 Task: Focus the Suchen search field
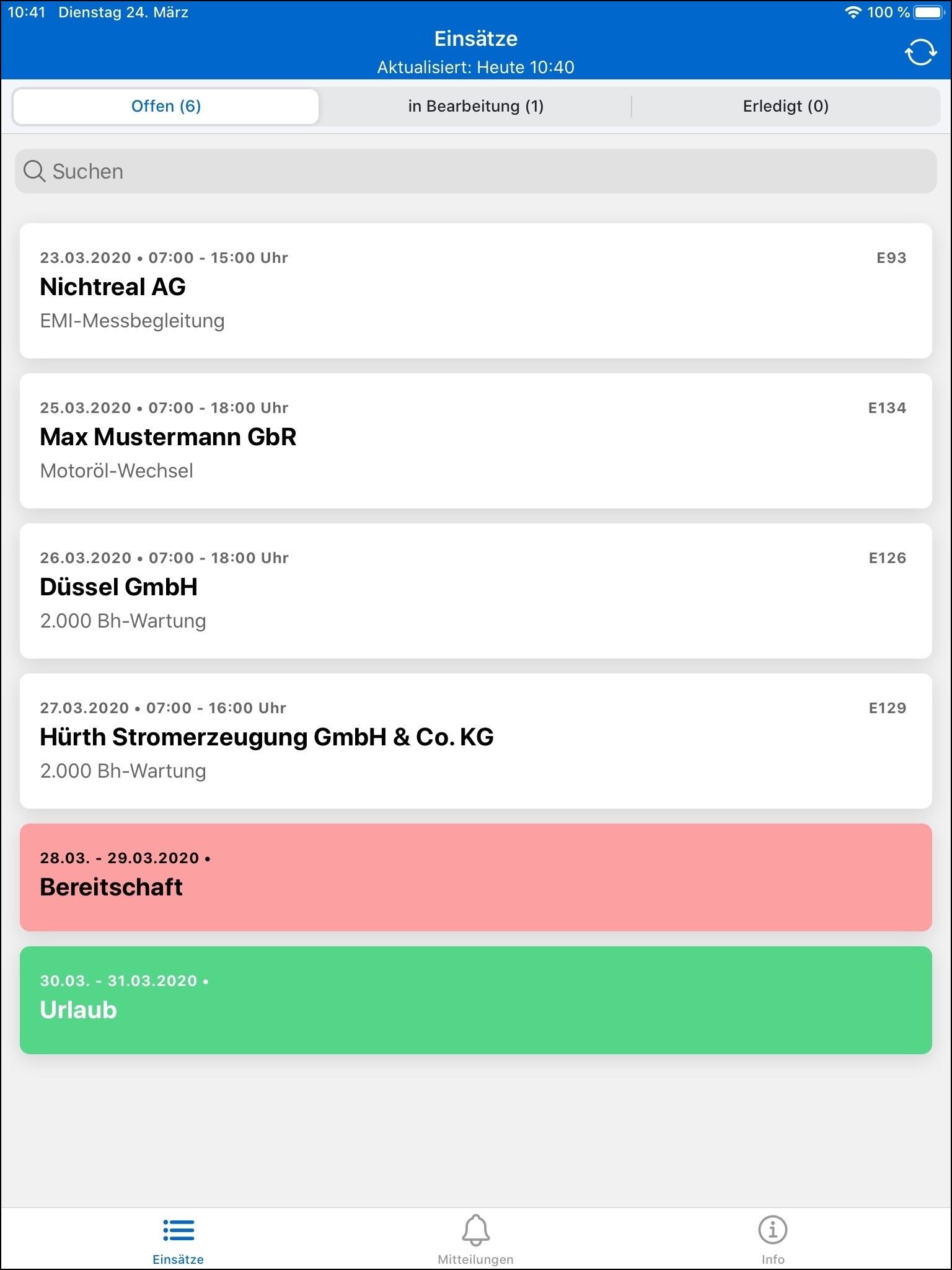click(475, 171)
